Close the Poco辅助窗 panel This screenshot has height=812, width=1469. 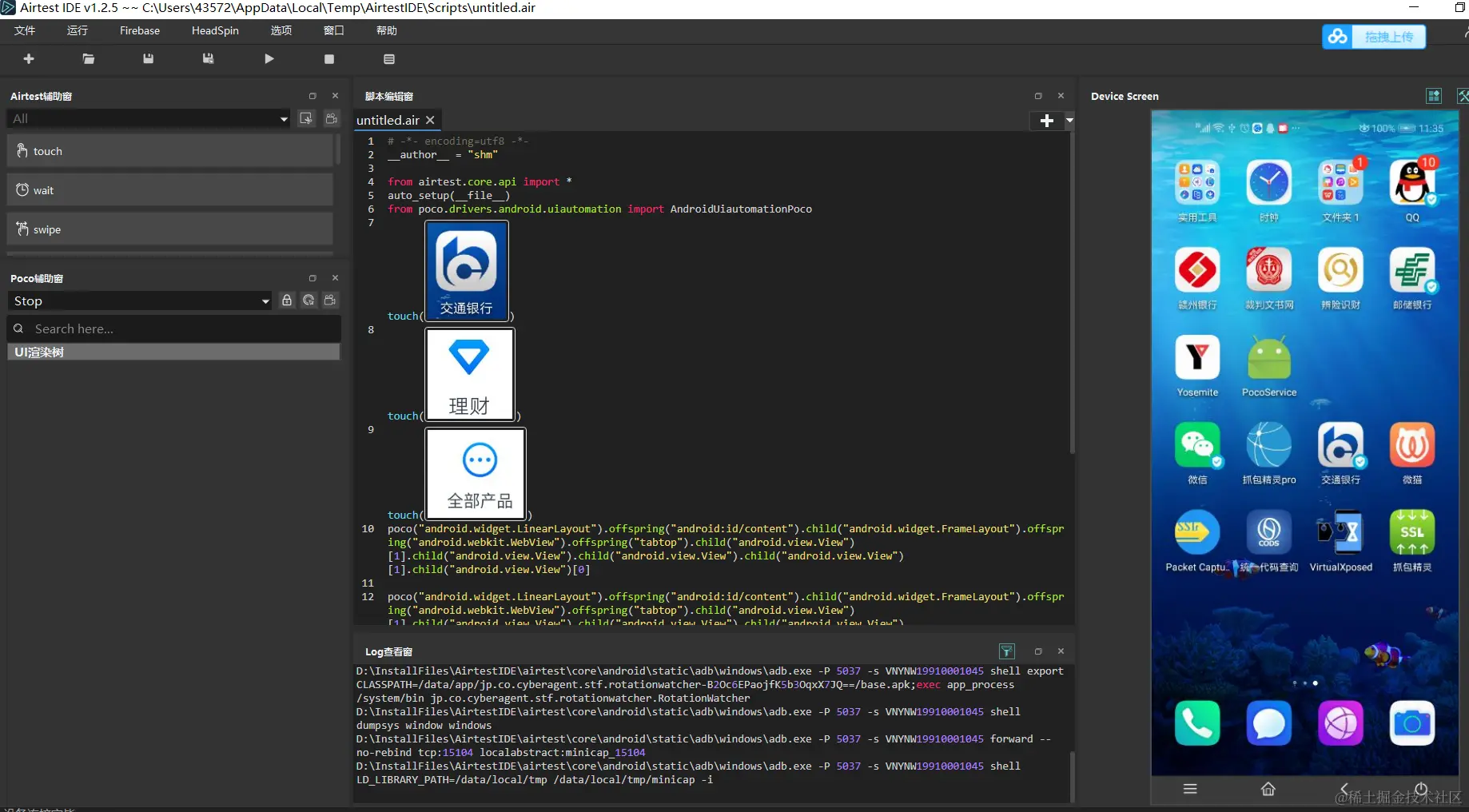tap(335, 278)
